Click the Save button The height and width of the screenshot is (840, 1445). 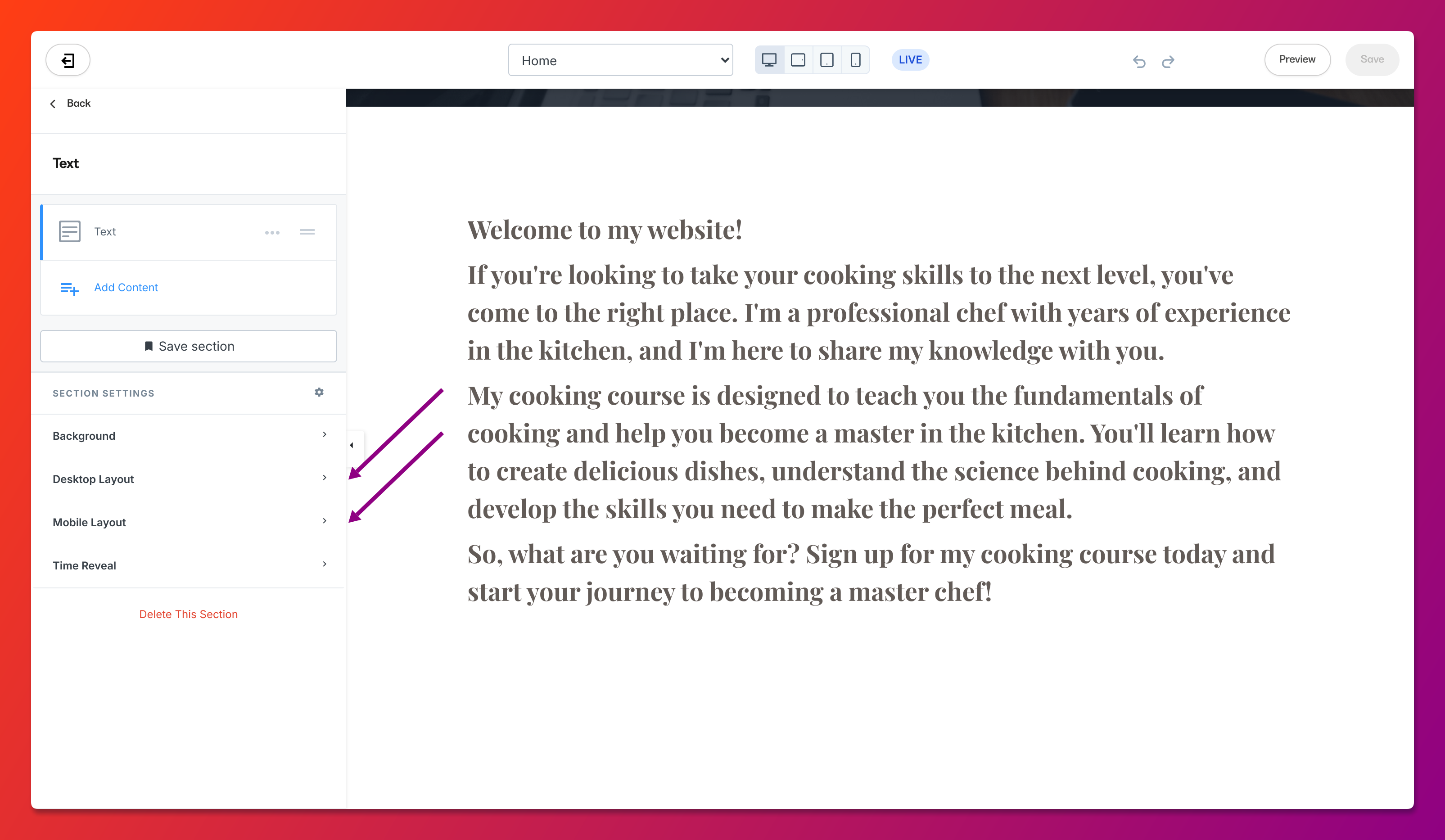pyautogui.click(x=1372, y=59)
